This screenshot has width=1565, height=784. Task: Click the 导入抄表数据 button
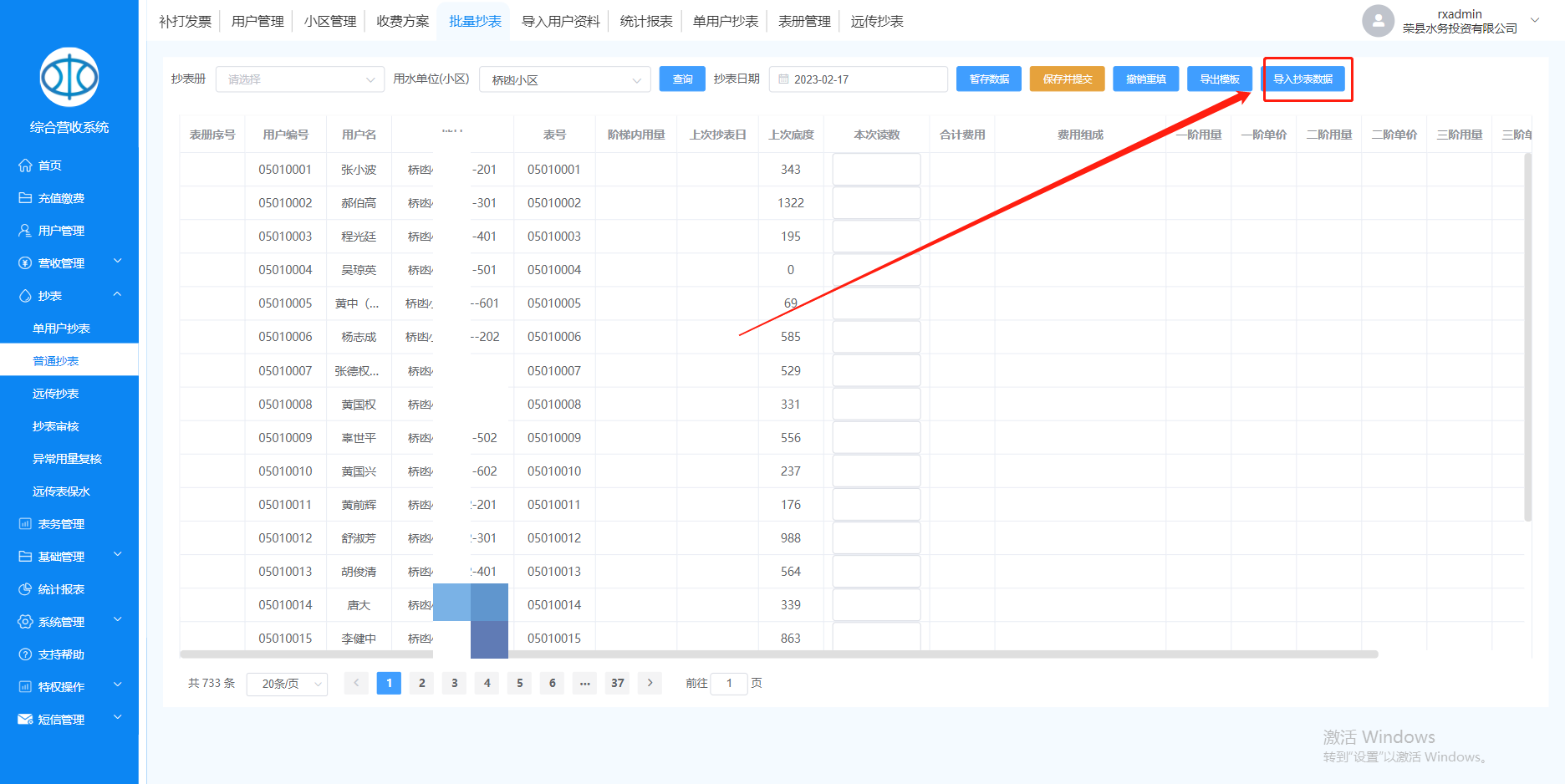point(1303,79)
